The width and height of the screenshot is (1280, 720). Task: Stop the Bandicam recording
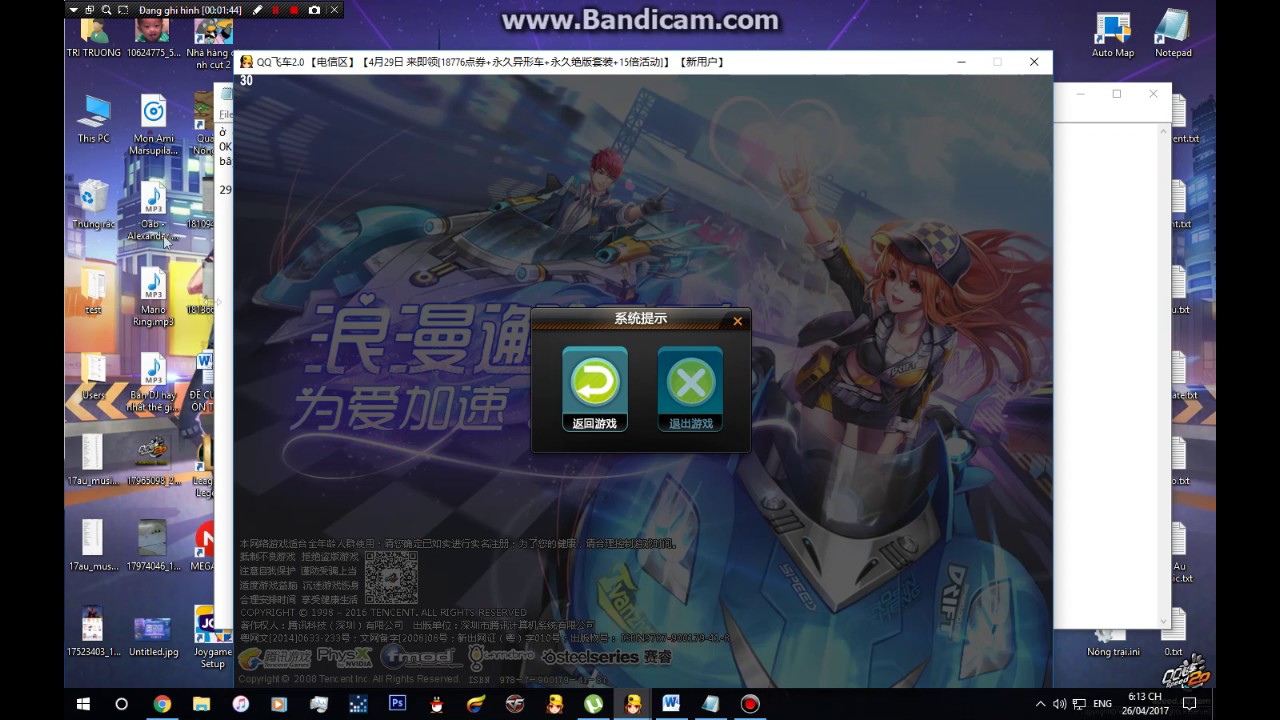[295, 10]
